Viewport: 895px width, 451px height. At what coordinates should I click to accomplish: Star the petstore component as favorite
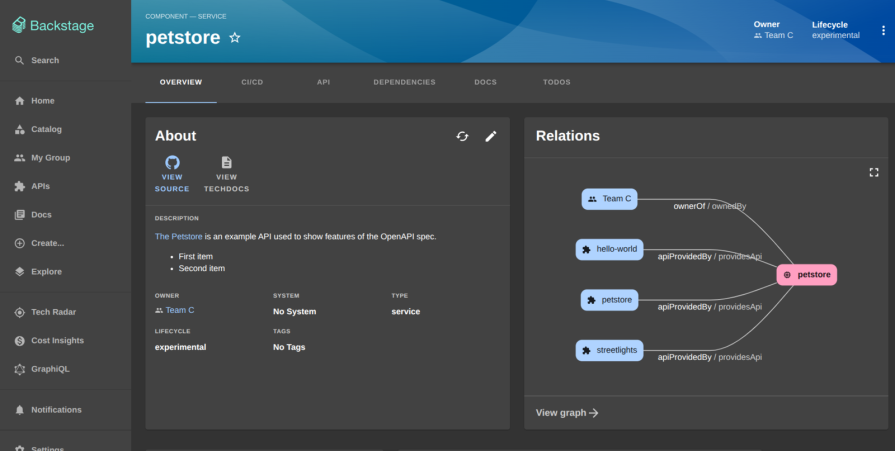pos(235,38)
